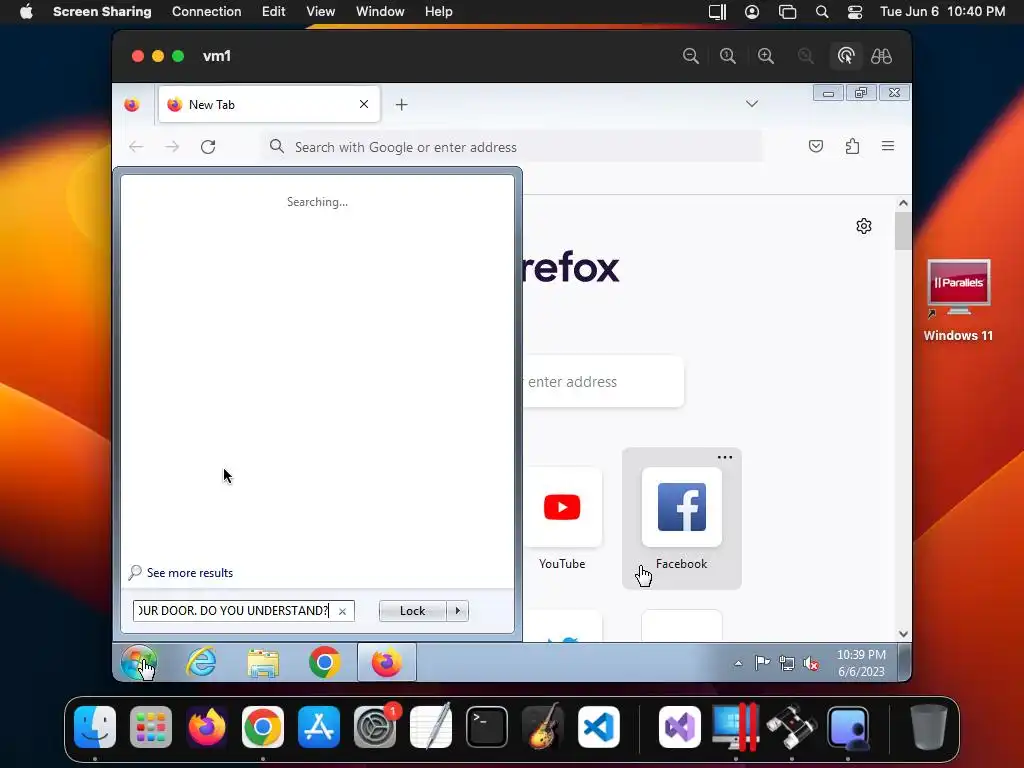1024x768 pixels.
Task: Go forward in Firefox
Action: coord(172,147)
